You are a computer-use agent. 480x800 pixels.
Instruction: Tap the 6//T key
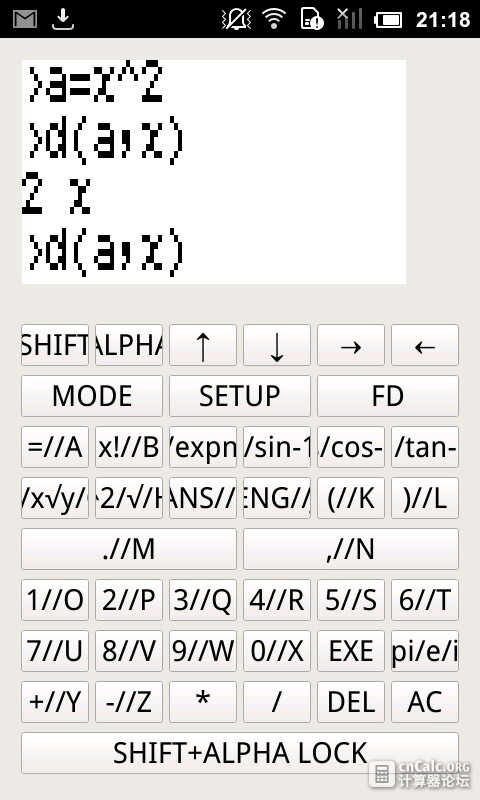click(425, 600)
